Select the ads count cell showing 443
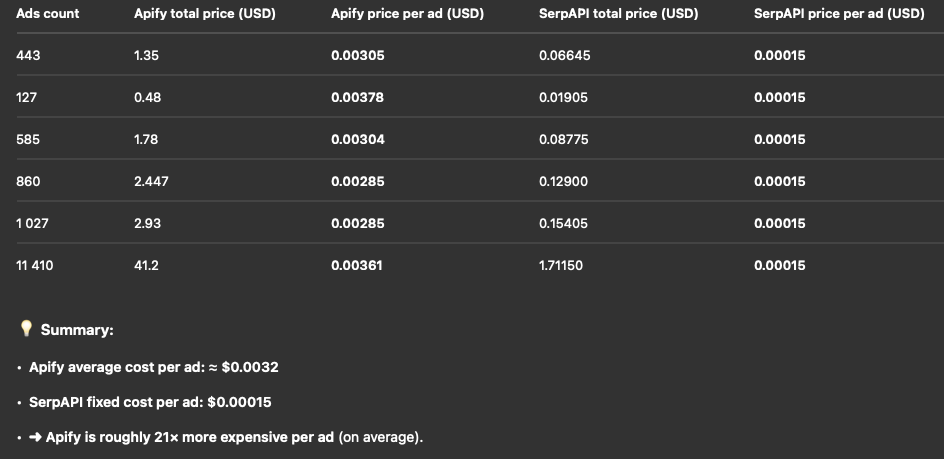The image size is (944, 459). click(28, 56)
